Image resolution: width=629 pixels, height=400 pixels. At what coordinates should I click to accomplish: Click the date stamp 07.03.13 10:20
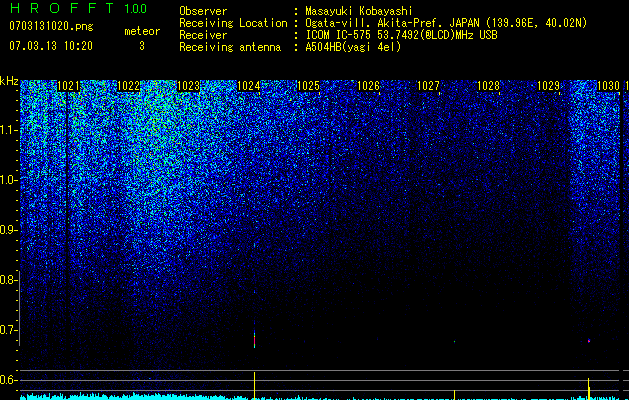point(51,46)
